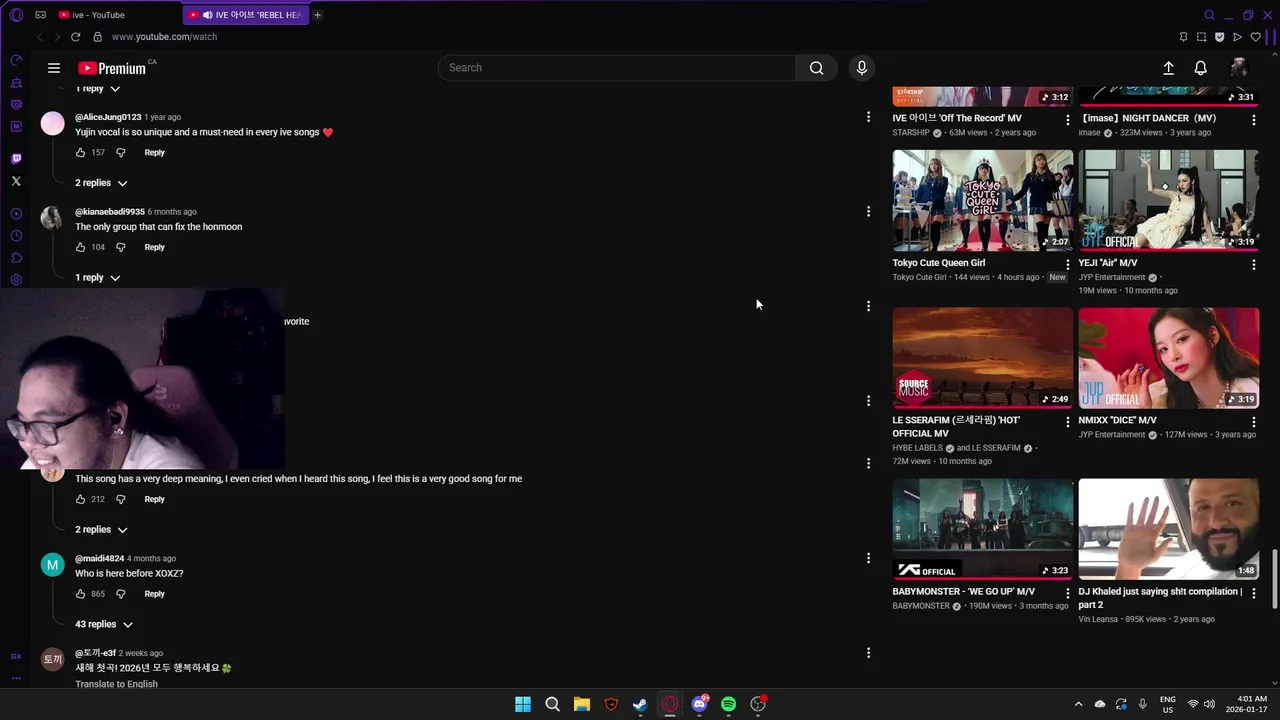The width and height of the screenshot is (1280, 720).
Task: Click the page vertical scrollbar thumb
Action: click(1274, 579)
